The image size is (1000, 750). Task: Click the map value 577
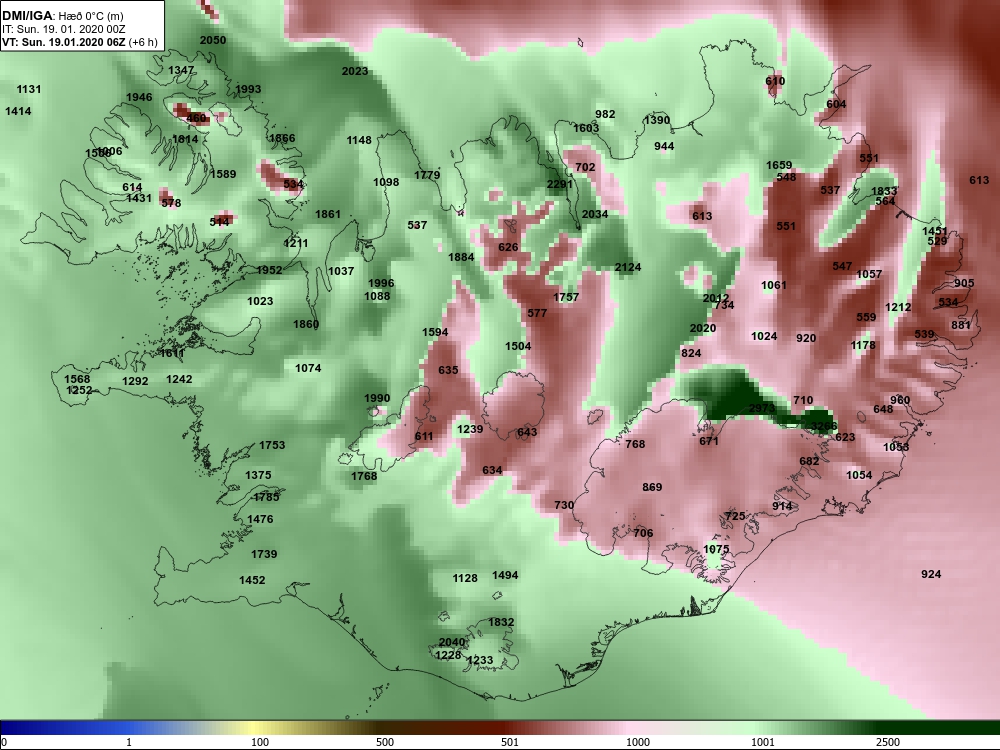[537, 313]
